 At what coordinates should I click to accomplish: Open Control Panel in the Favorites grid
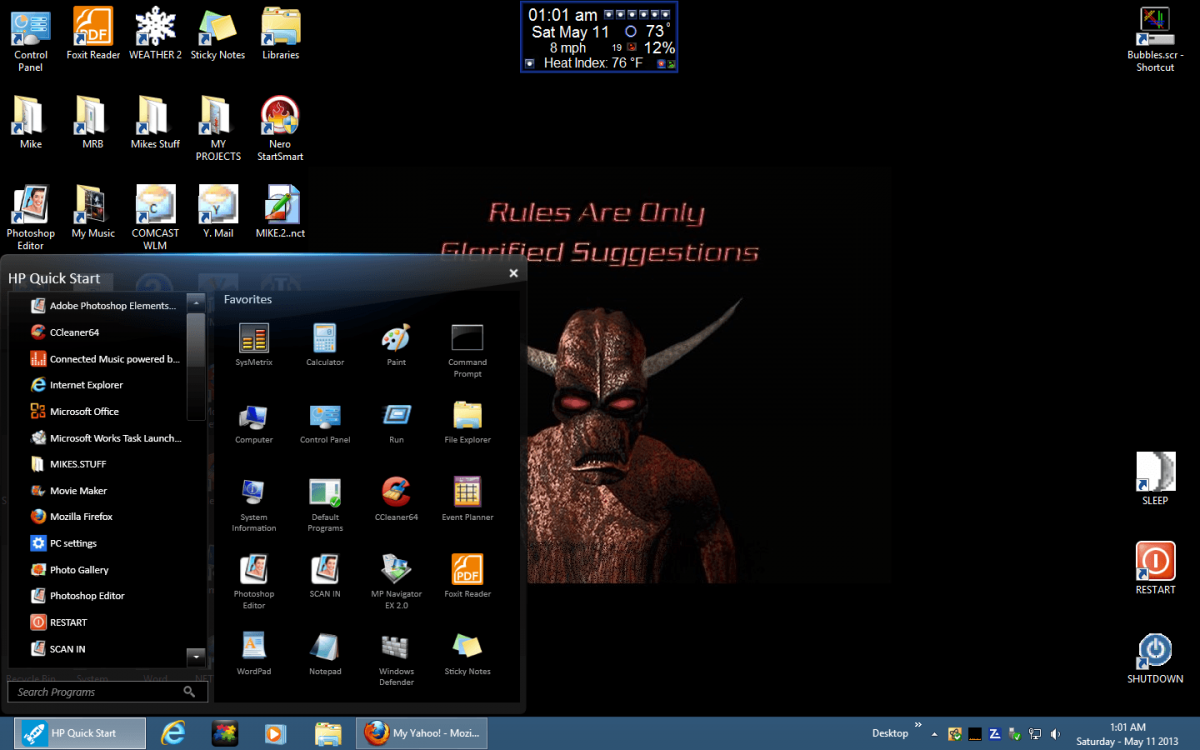coord(325,423)
